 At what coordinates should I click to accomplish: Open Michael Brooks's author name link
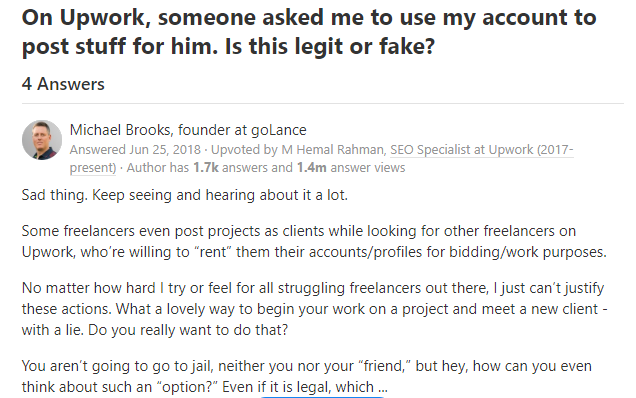click(120, 130)
